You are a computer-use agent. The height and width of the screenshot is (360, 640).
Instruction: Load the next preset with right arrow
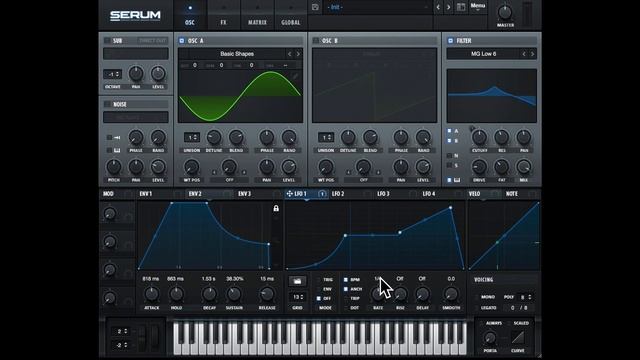(x=449, y=7)
